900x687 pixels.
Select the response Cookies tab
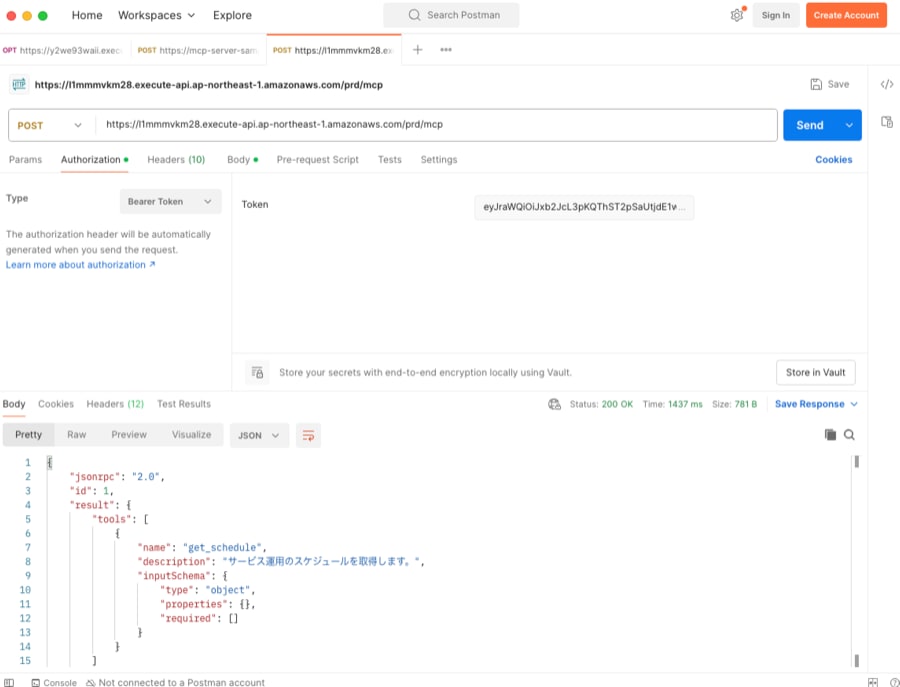(x=56, y=404)
